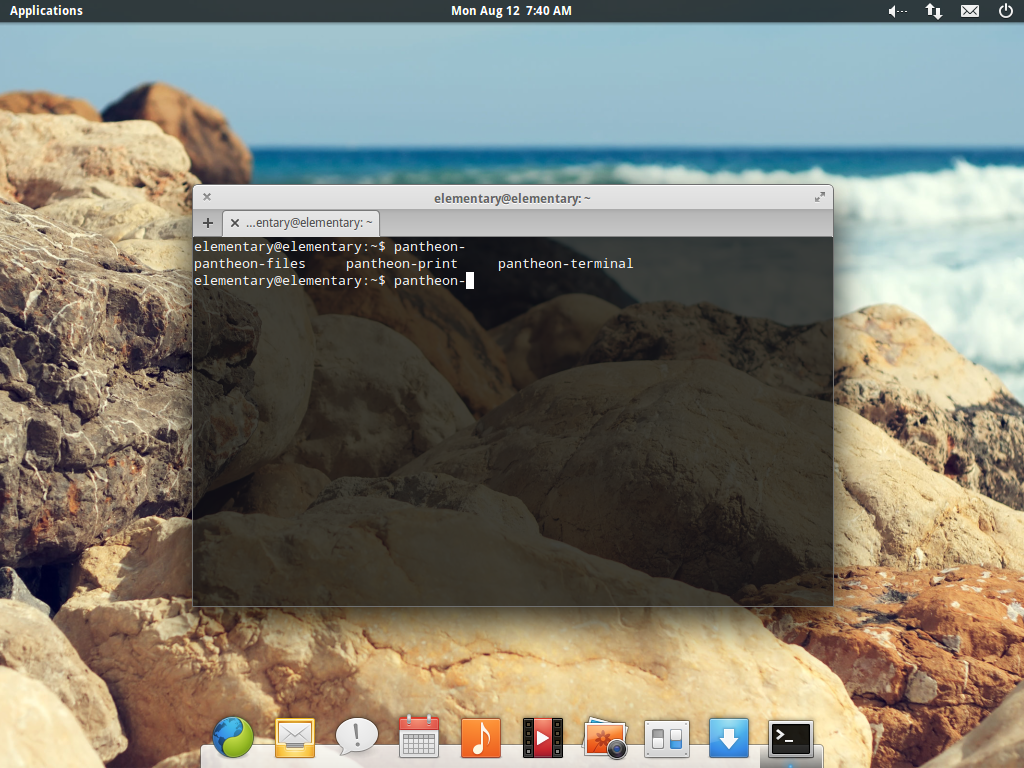Viewport: 1024px width, 768px height.
Task: Select the ...entary@elementary: ~ tab
Action: pos(301,223)
